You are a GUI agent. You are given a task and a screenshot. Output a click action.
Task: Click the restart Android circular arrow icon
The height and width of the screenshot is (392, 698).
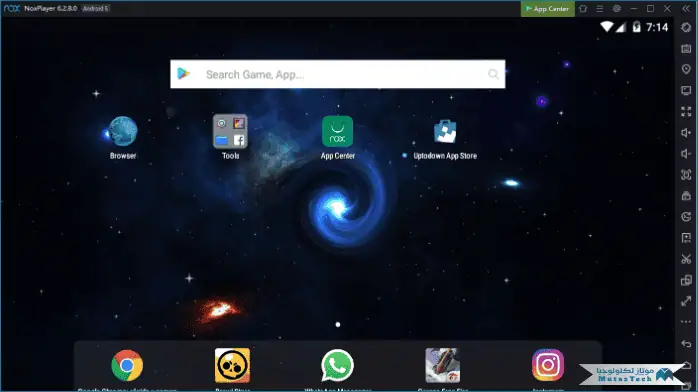(x=686, y=217)
